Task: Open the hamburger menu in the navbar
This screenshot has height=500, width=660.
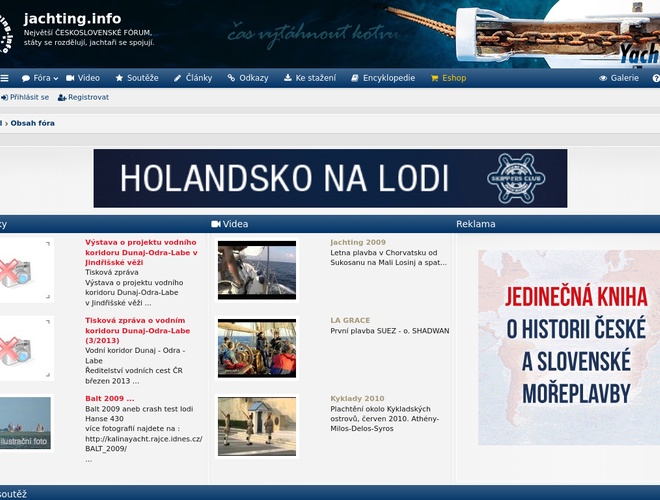Action: pos(4,78)
